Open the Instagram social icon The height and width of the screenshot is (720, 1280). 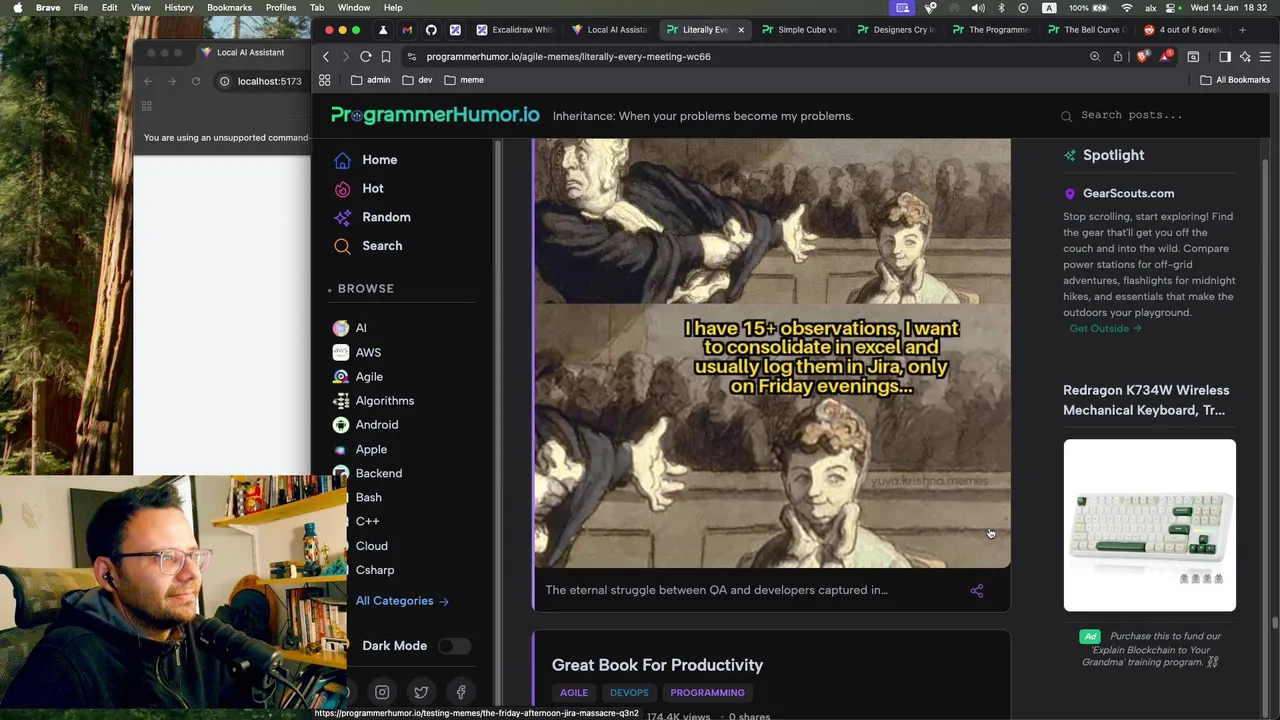382,692
